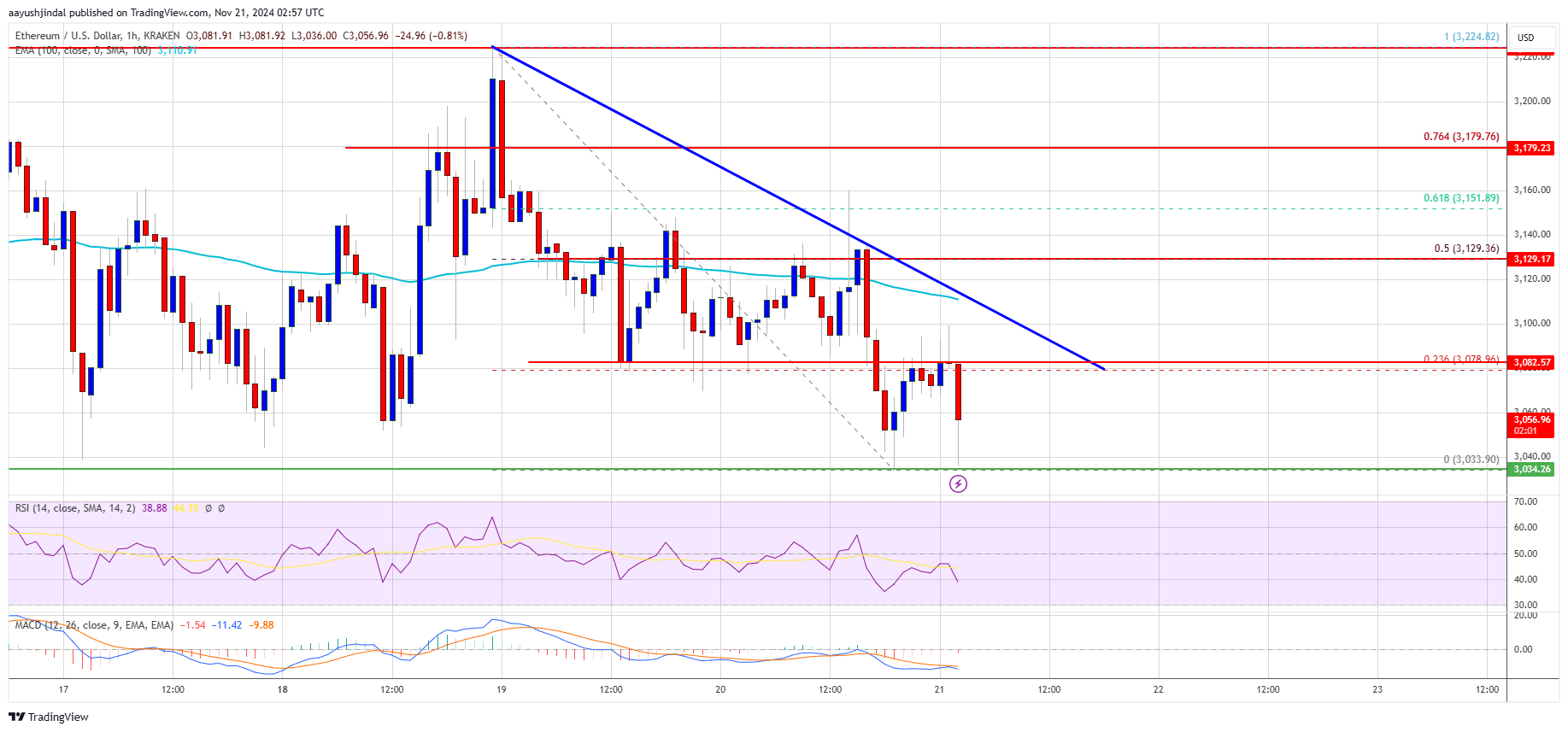This screenshot has width=1568, height=732.
Task: Click date label 22 on time axis
Action: 1158,689
